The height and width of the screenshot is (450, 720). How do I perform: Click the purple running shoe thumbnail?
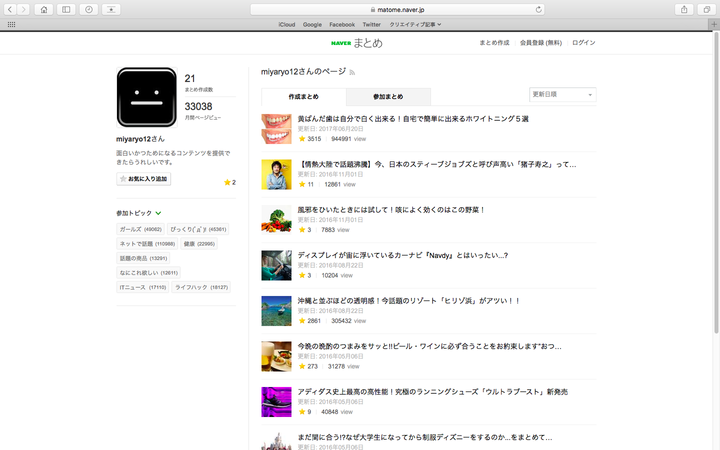point(276,402)
